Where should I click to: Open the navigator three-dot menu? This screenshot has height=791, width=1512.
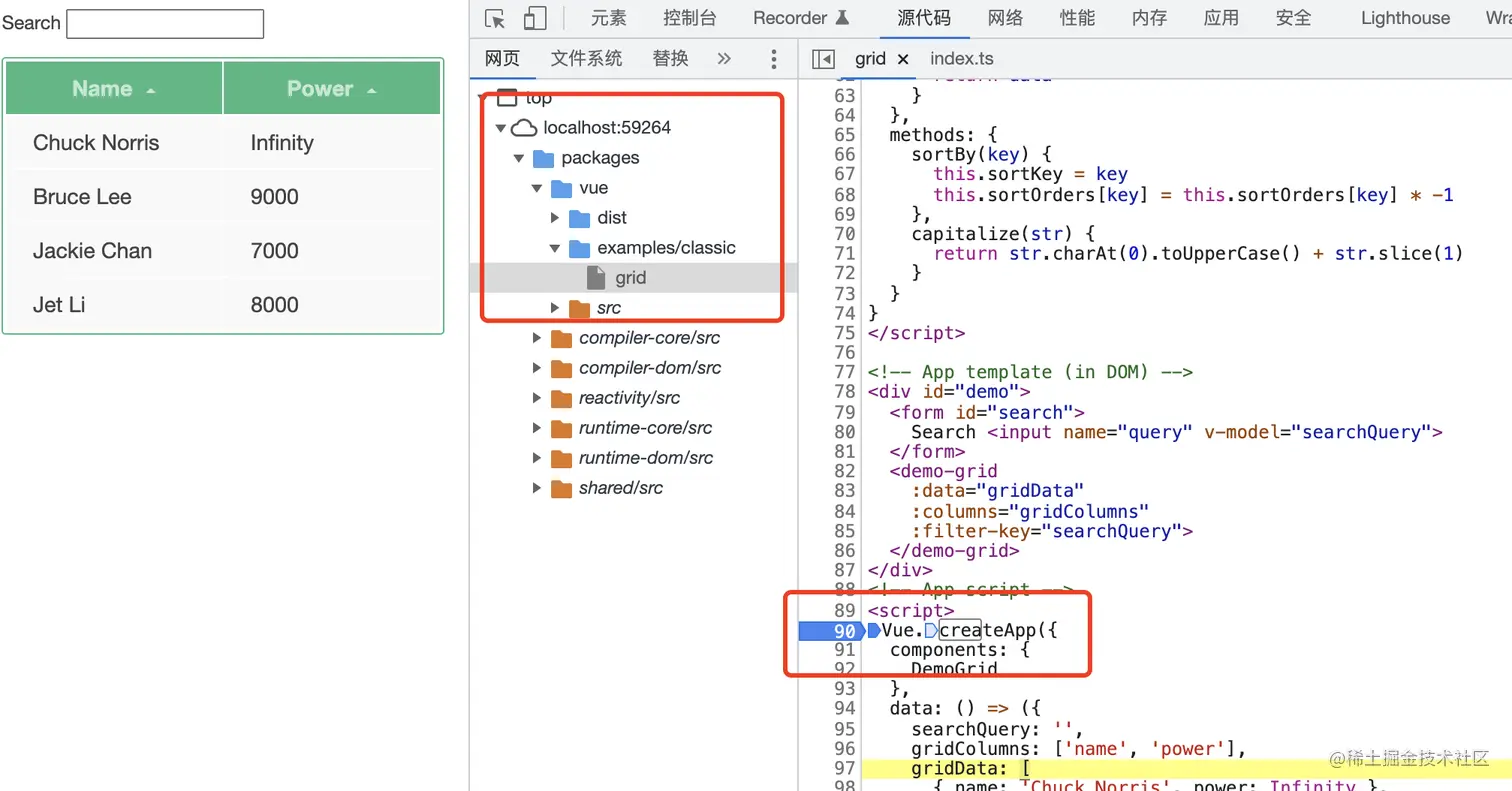(773, 59)
